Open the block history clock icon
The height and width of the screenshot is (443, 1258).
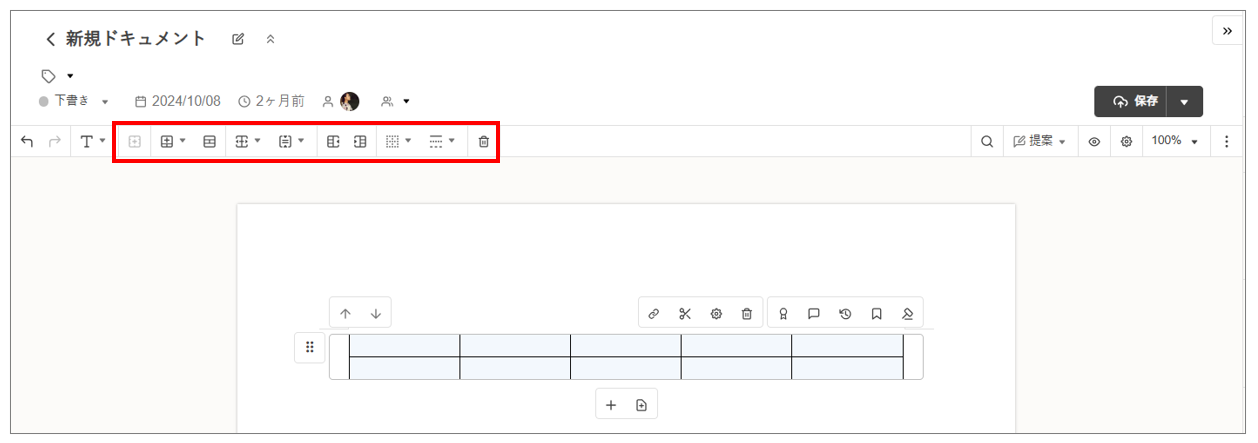click(x=845, y=313)
